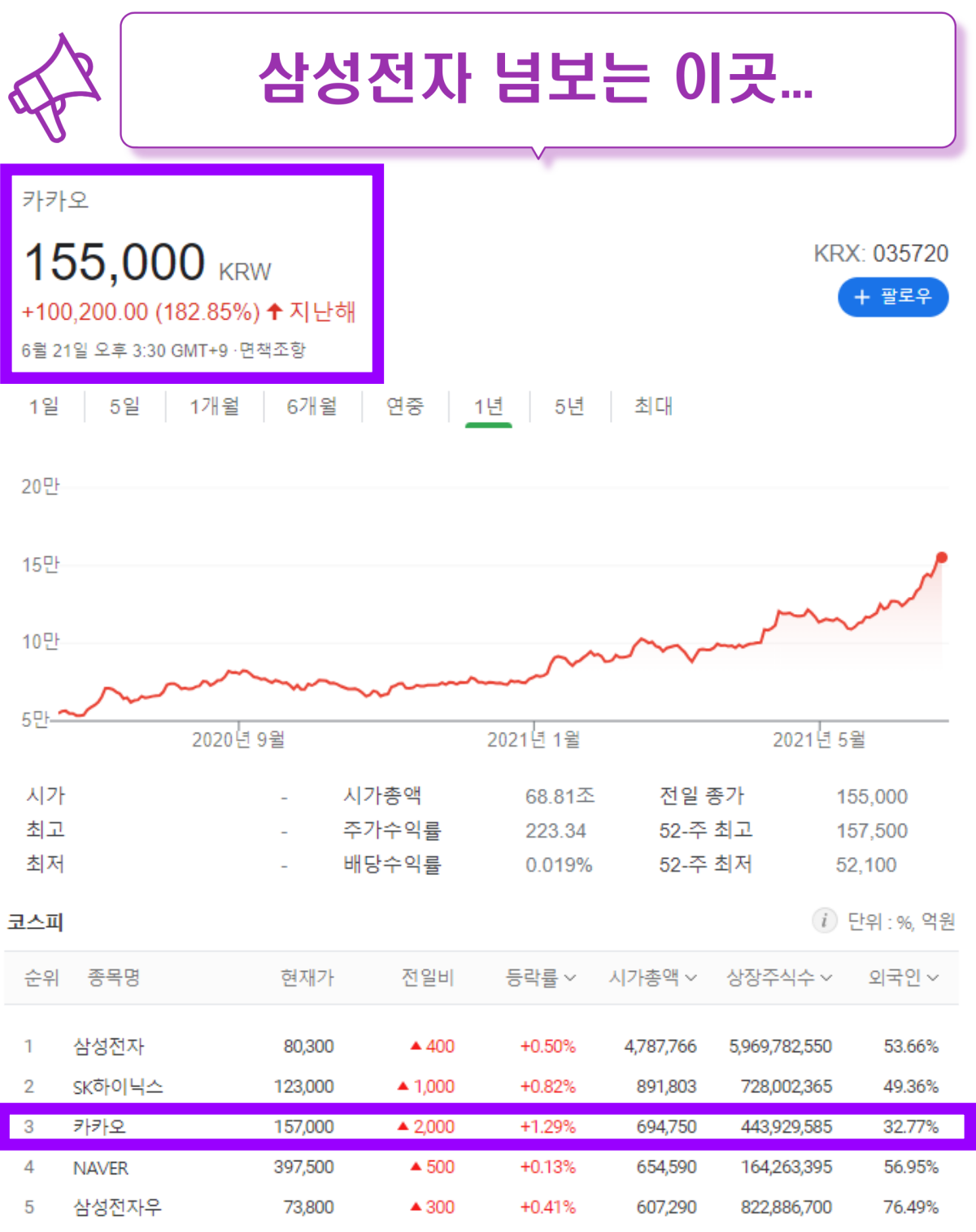Click the 52-주 최고 value 157,500
This screenshot has height=1232, width=976.
click(872, 830)
